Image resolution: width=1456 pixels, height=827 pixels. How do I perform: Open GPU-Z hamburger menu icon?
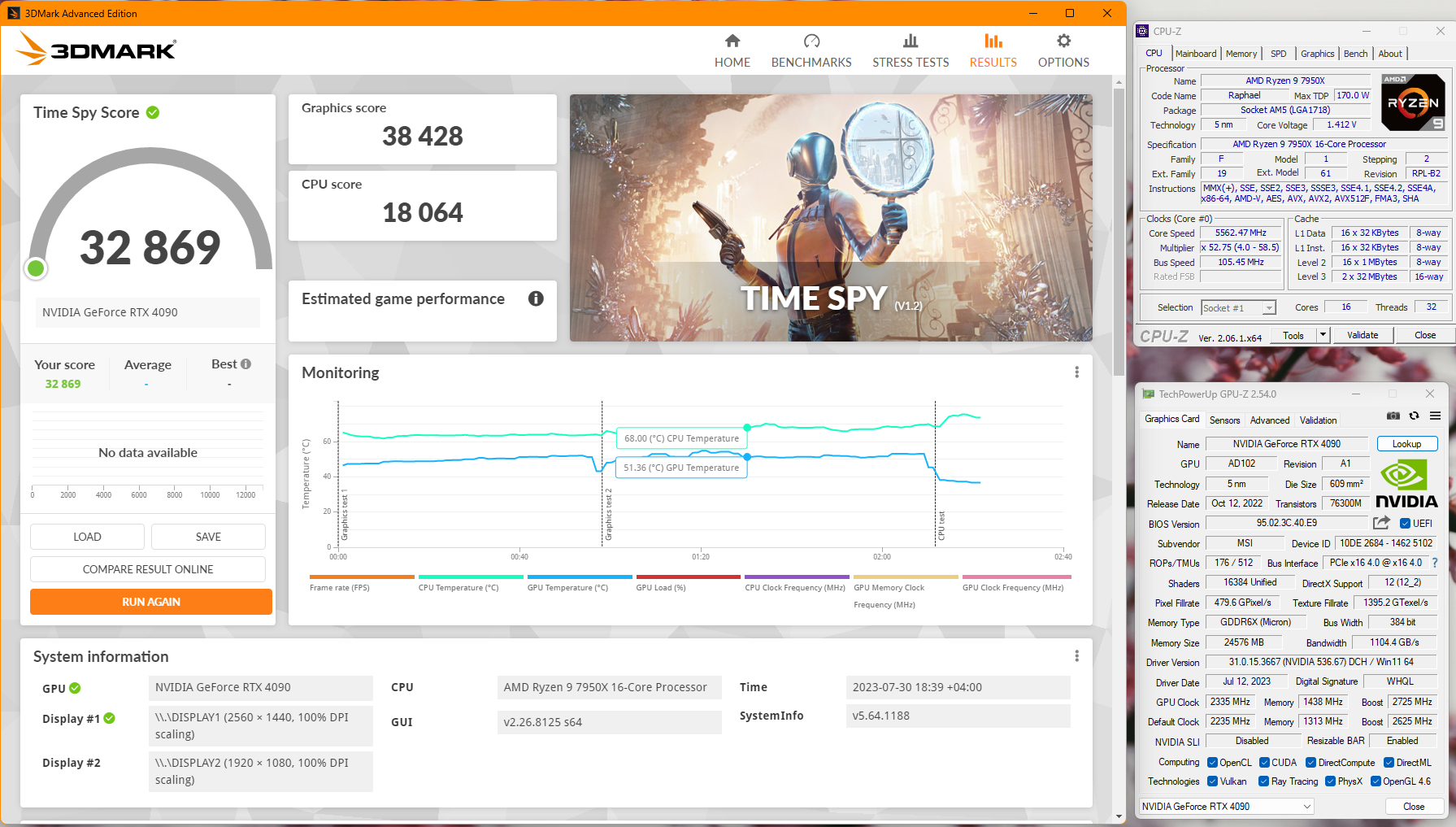pyautogui.click(x=1436, y=416)
